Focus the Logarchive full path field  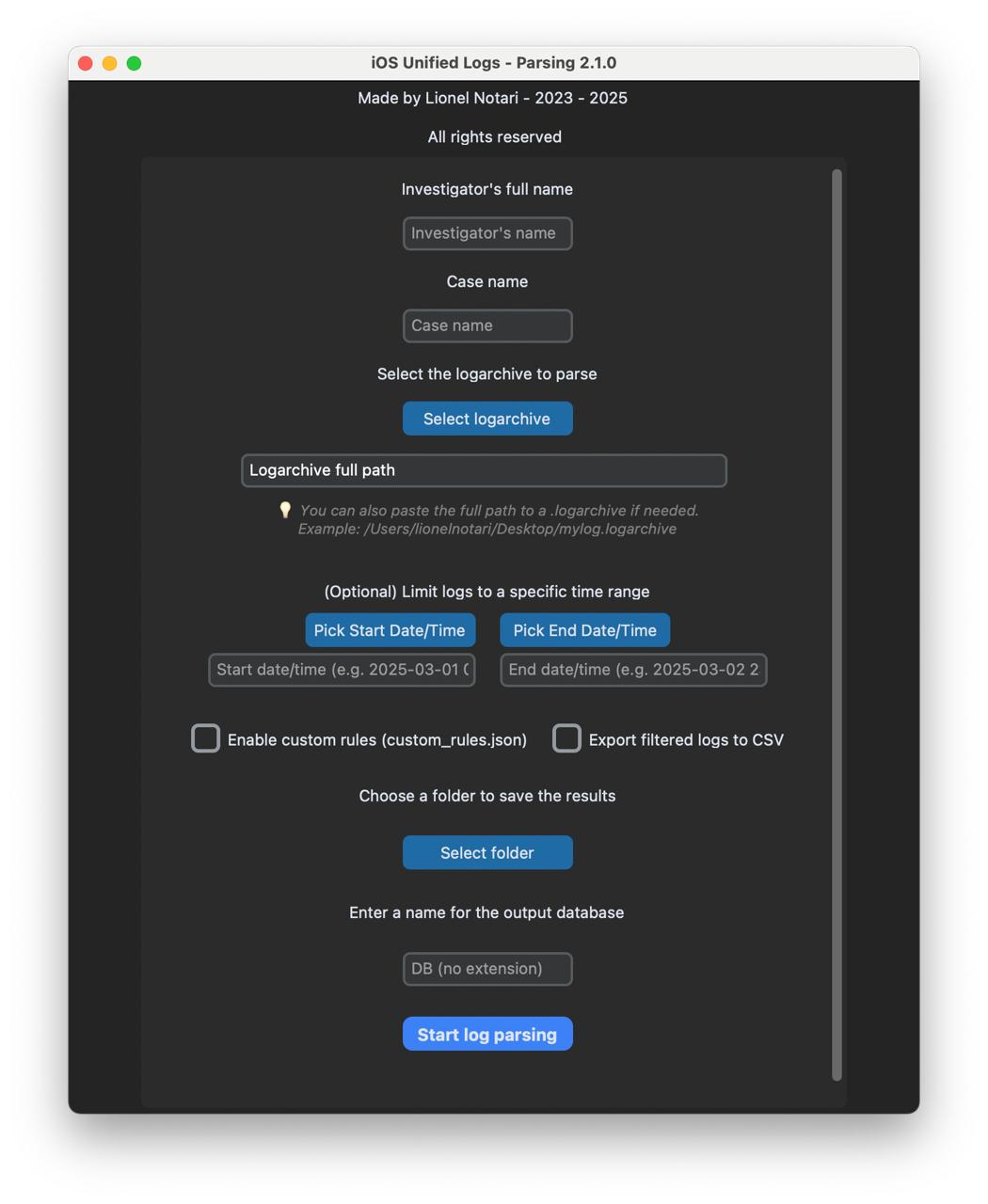click(x=484, y=470)
